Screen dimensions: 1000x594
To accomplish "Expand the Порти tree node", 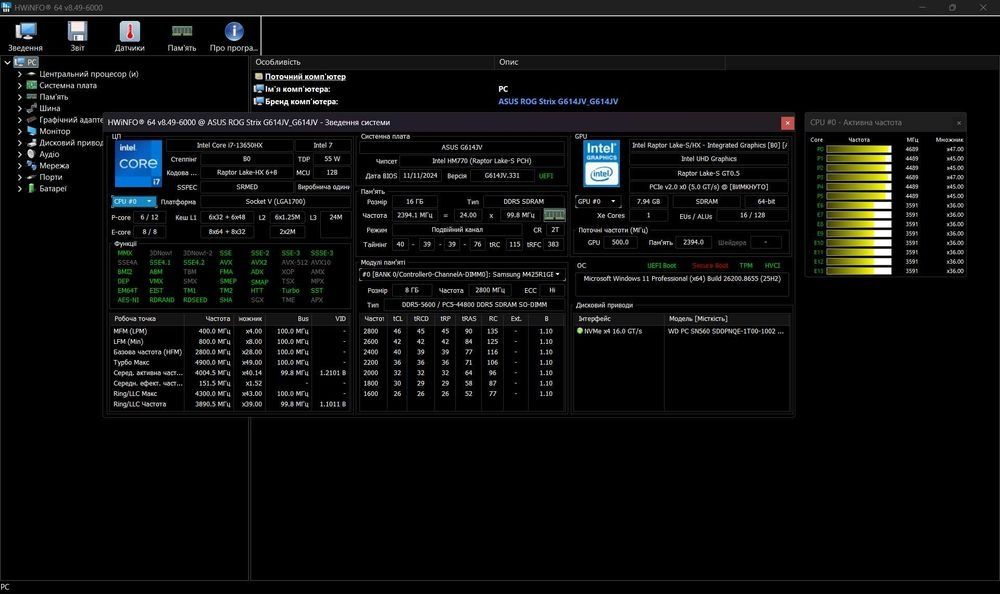I will [x=20, y=177].
